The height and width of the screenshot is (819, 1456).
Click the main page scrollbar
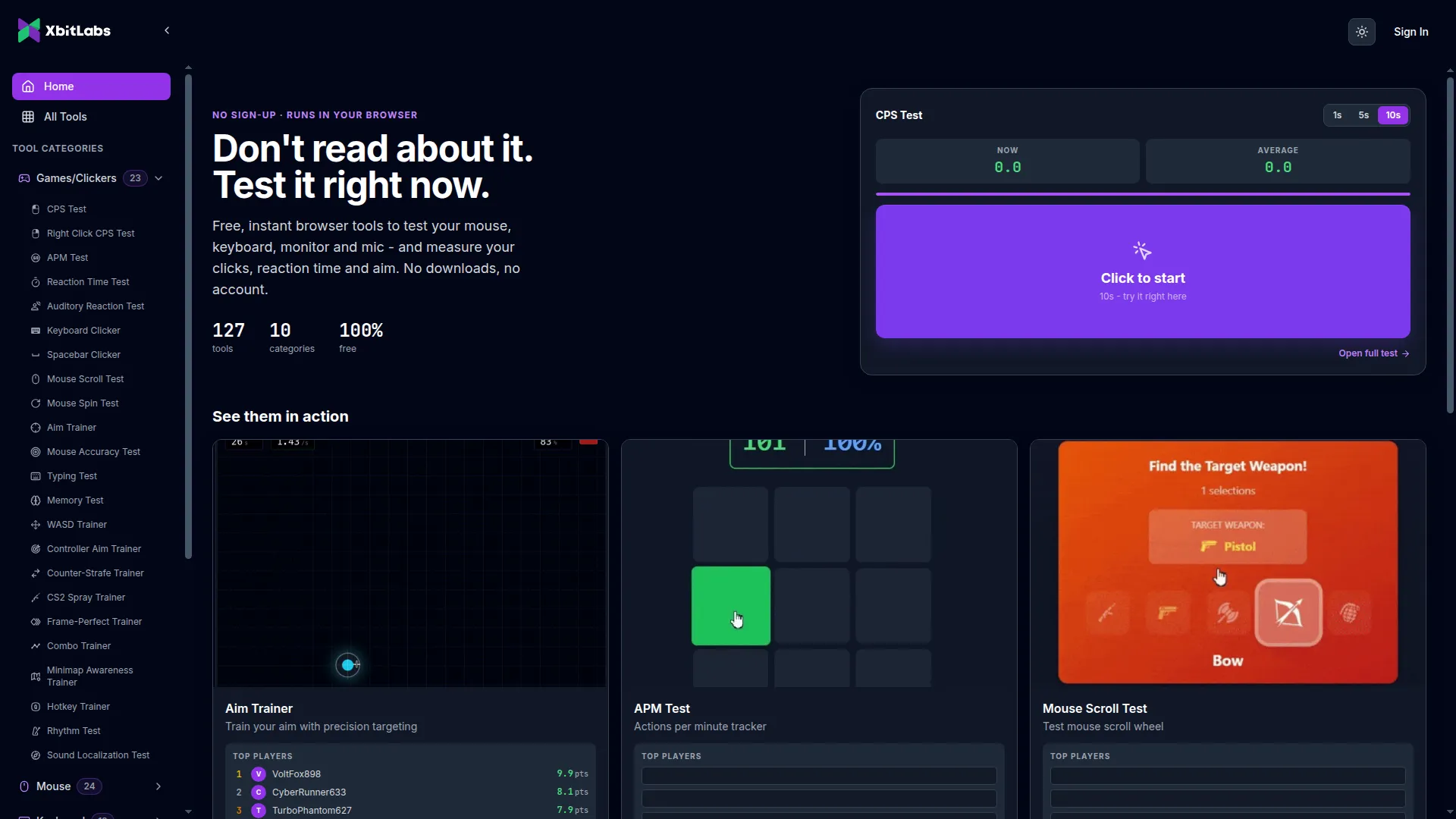pyautogui.click(x=1450, y=245)
